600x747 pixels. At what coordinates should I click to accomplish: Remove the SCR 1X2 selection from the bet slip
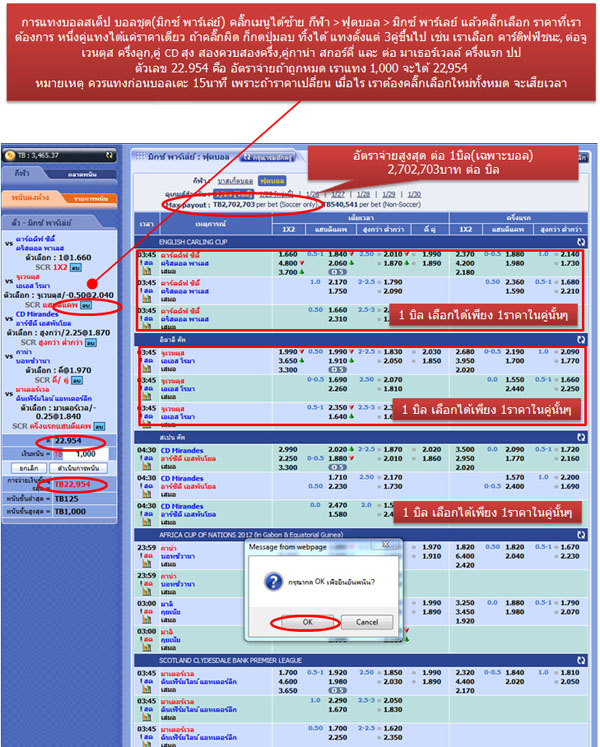coord(76,268)
